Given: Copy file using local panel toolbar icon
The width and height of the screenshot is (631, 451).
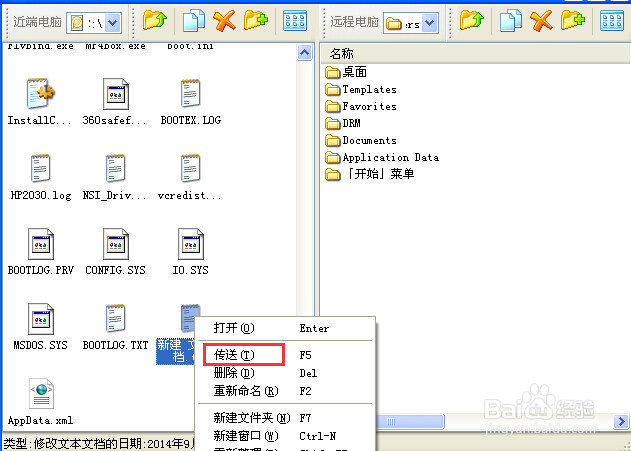Looking at the screenshot, I should tap(194, 21).
